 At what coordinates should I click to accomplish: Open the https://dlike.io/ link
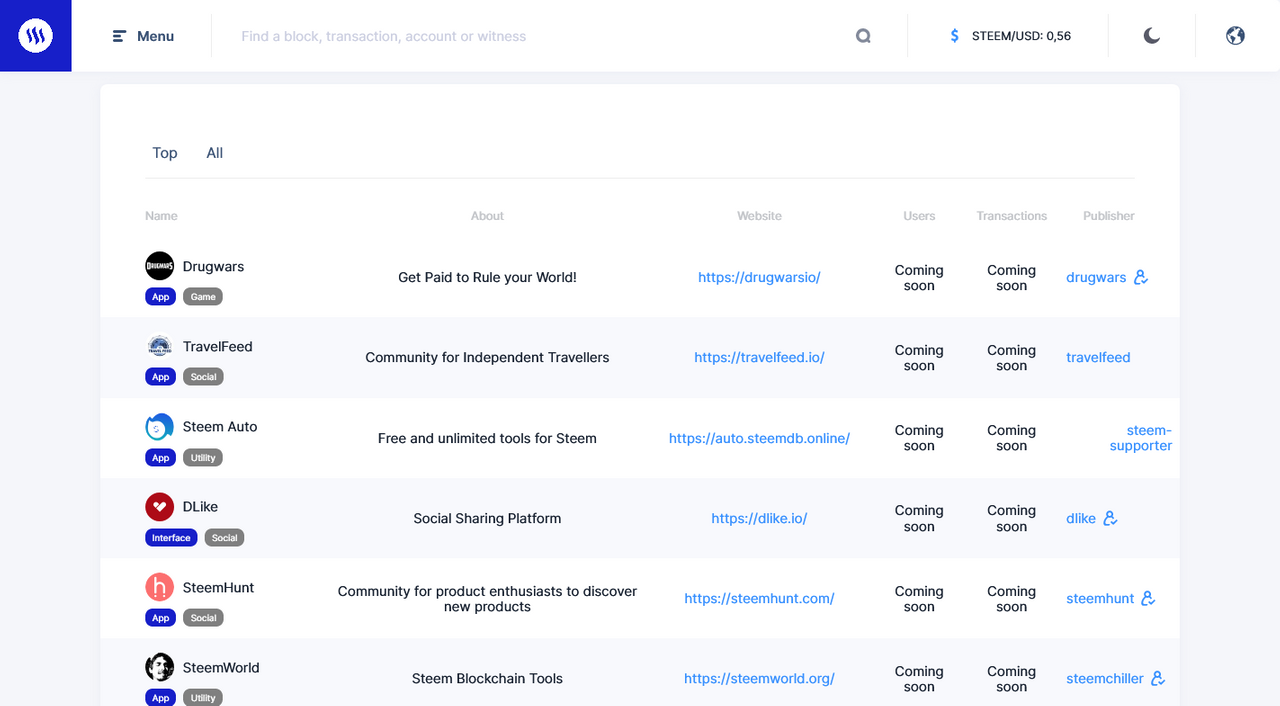click(x=759, y=518)
